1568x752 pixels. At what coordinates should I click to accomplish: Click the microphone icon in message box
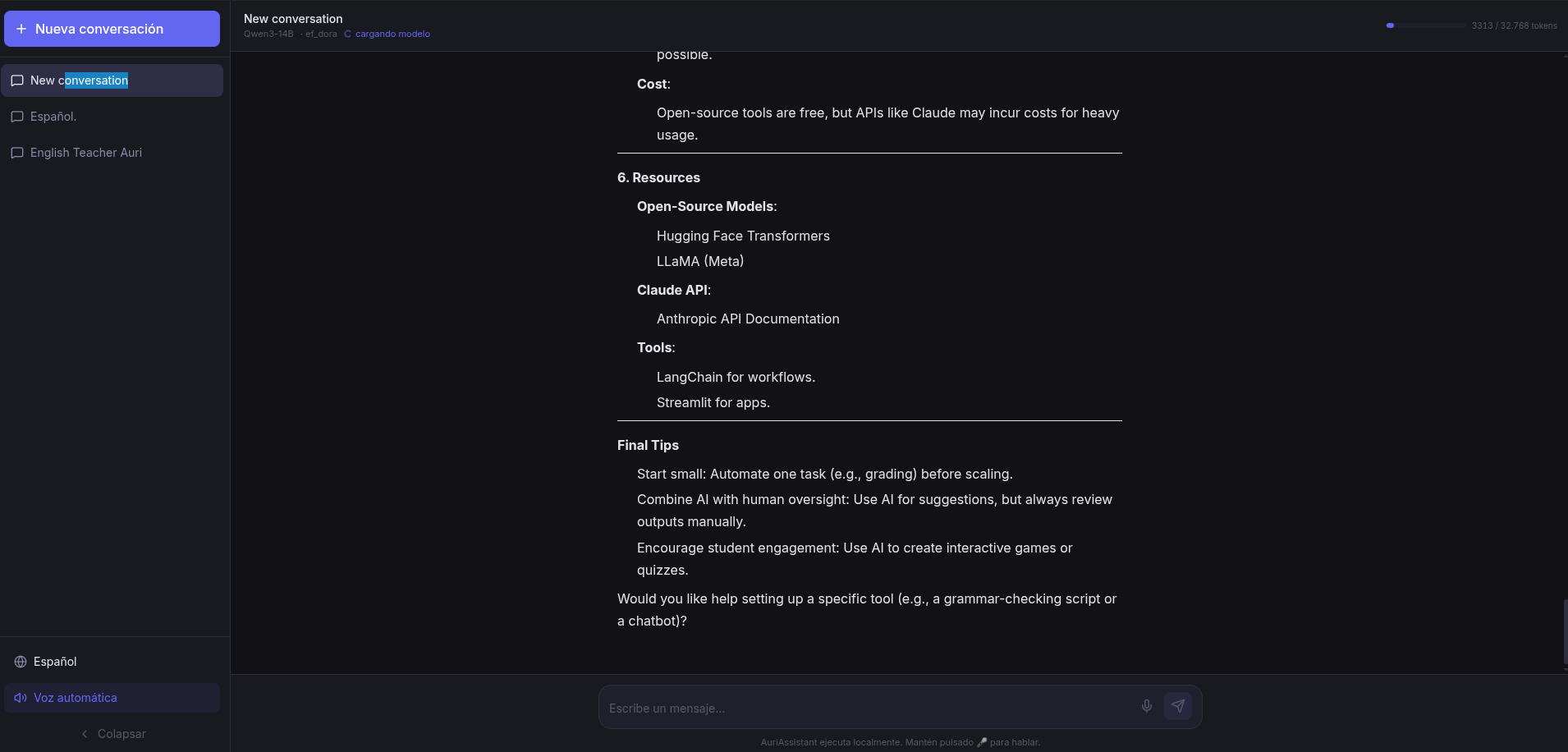click(x=1147, y=706)
